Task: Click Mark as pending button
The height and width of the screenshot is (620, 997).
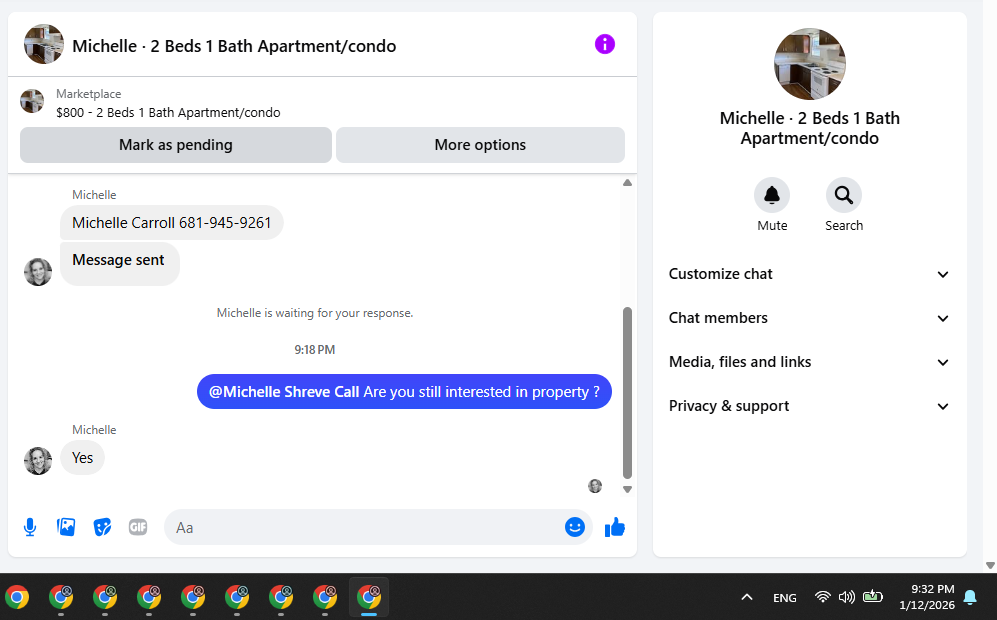Action: coord(176,145)
